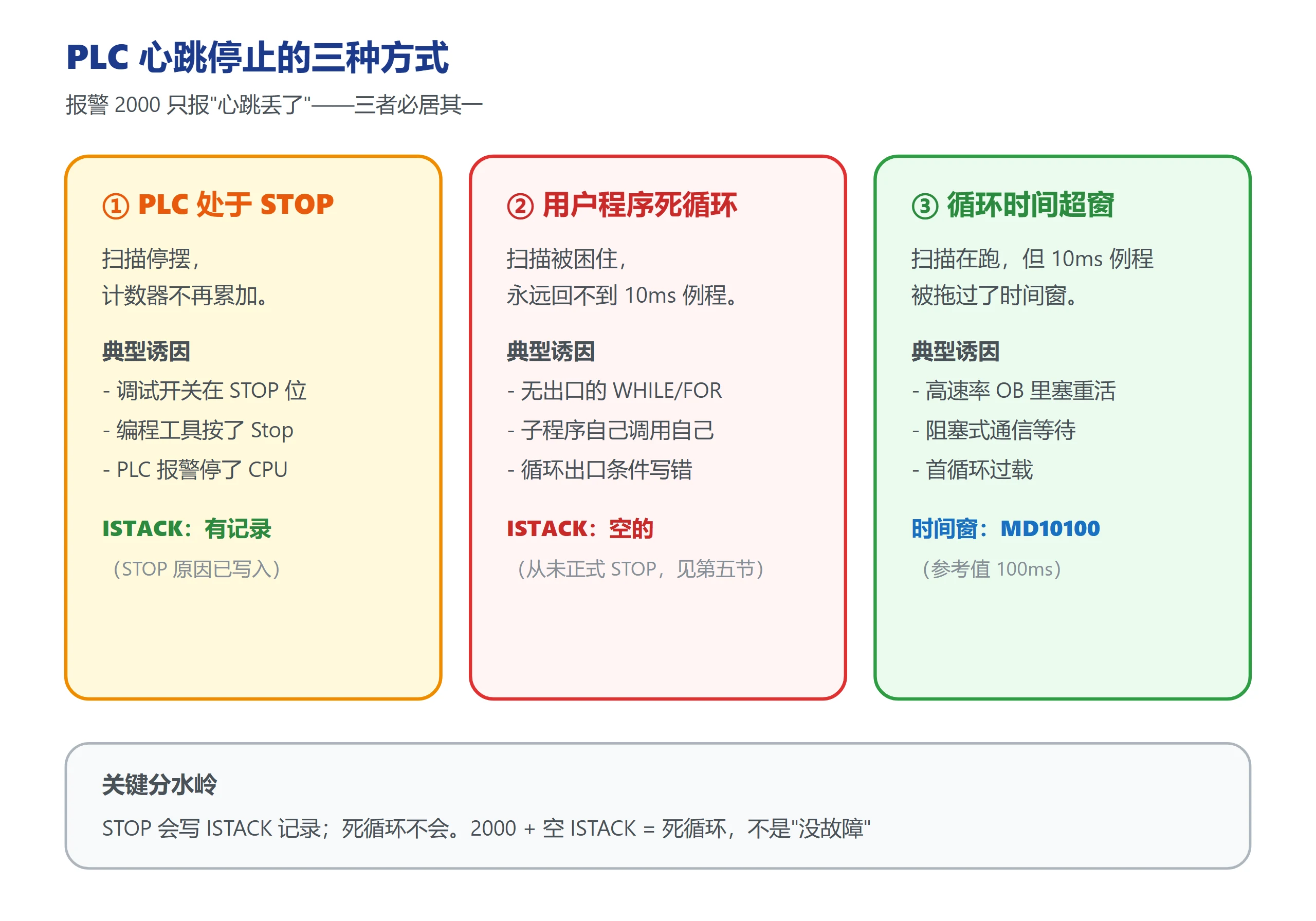The image size is (1316, 921).
Task: Click the heading '① PLC 处于 STOP'
Action: (x=218, y=205)
